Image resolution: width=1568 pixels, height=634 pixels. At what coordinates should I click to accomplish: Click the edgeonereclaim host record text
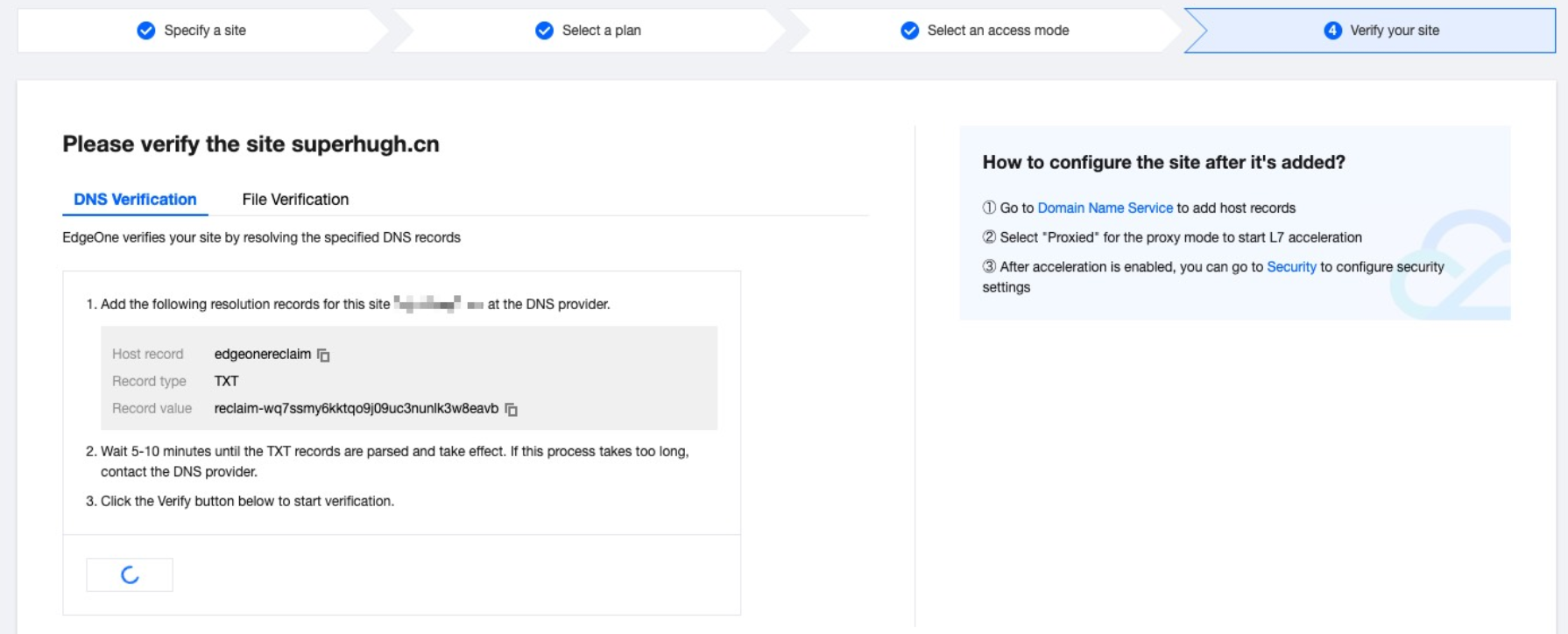click(x=262, y=355)
